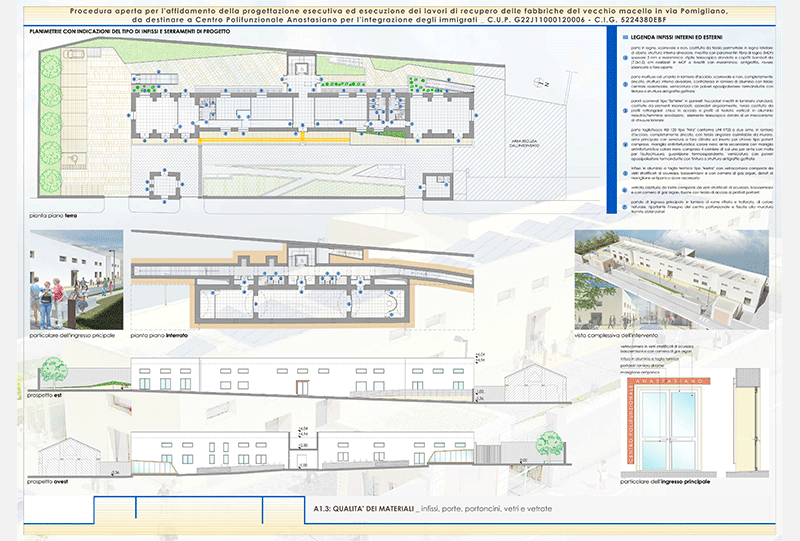
Task: Click the small square outbuilding on left of plan
Action: tap(164, 186)
